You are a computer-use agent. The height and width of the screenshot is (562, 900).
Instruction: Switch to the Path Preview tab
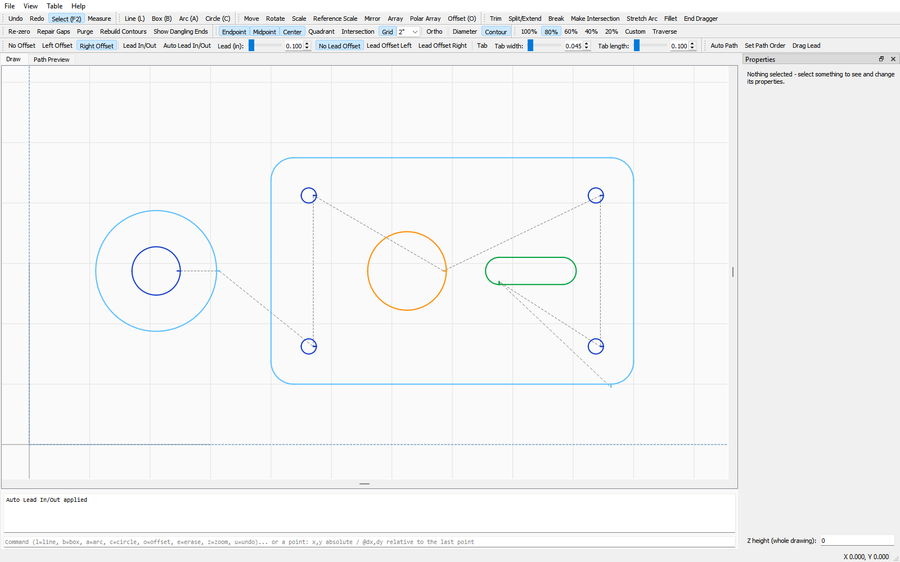(51, 59)
